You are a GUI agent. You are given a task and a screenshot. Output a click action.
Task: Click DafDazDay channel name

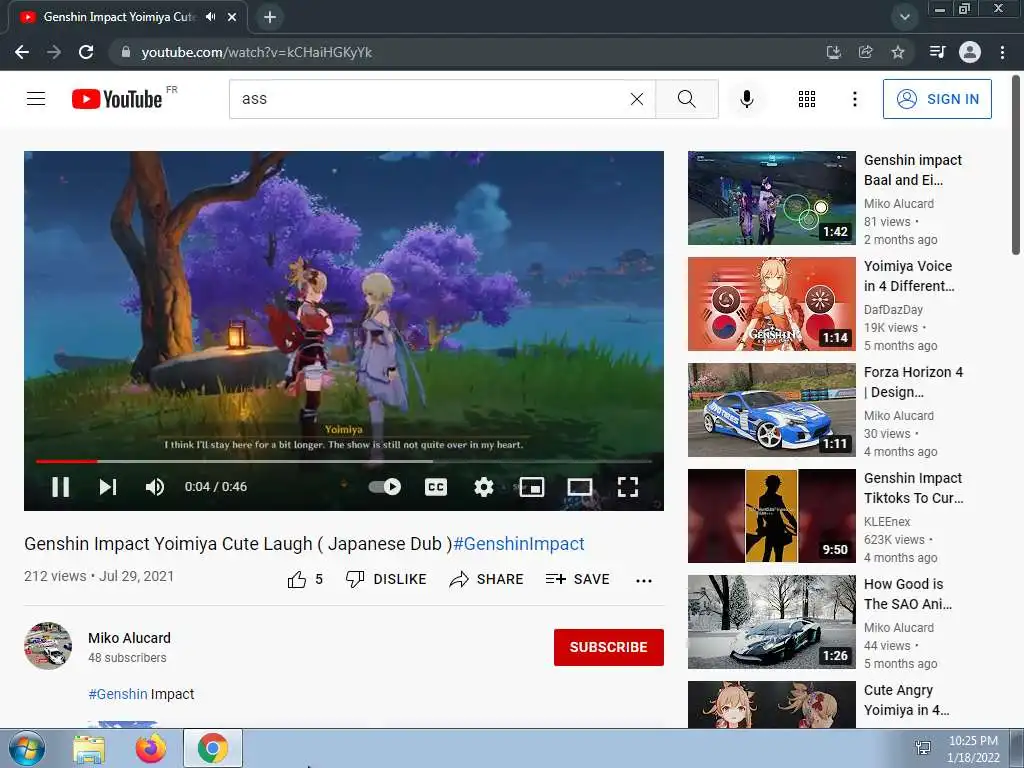pyautogui.click(x=893, y=310)
